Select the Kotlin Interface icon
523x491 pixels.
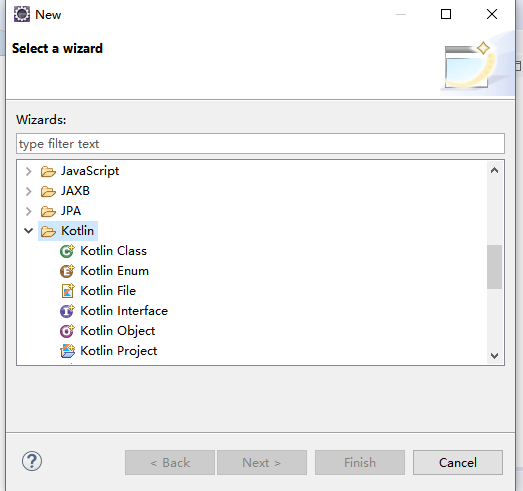click(x=67, y=311)
